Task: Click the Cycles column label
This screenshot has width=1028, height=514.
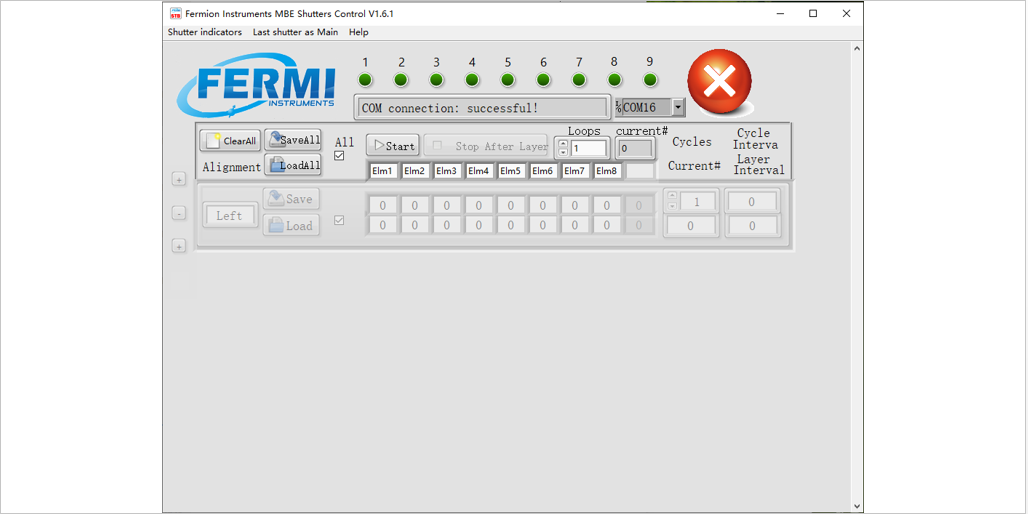Action: [x=692, y=142]
